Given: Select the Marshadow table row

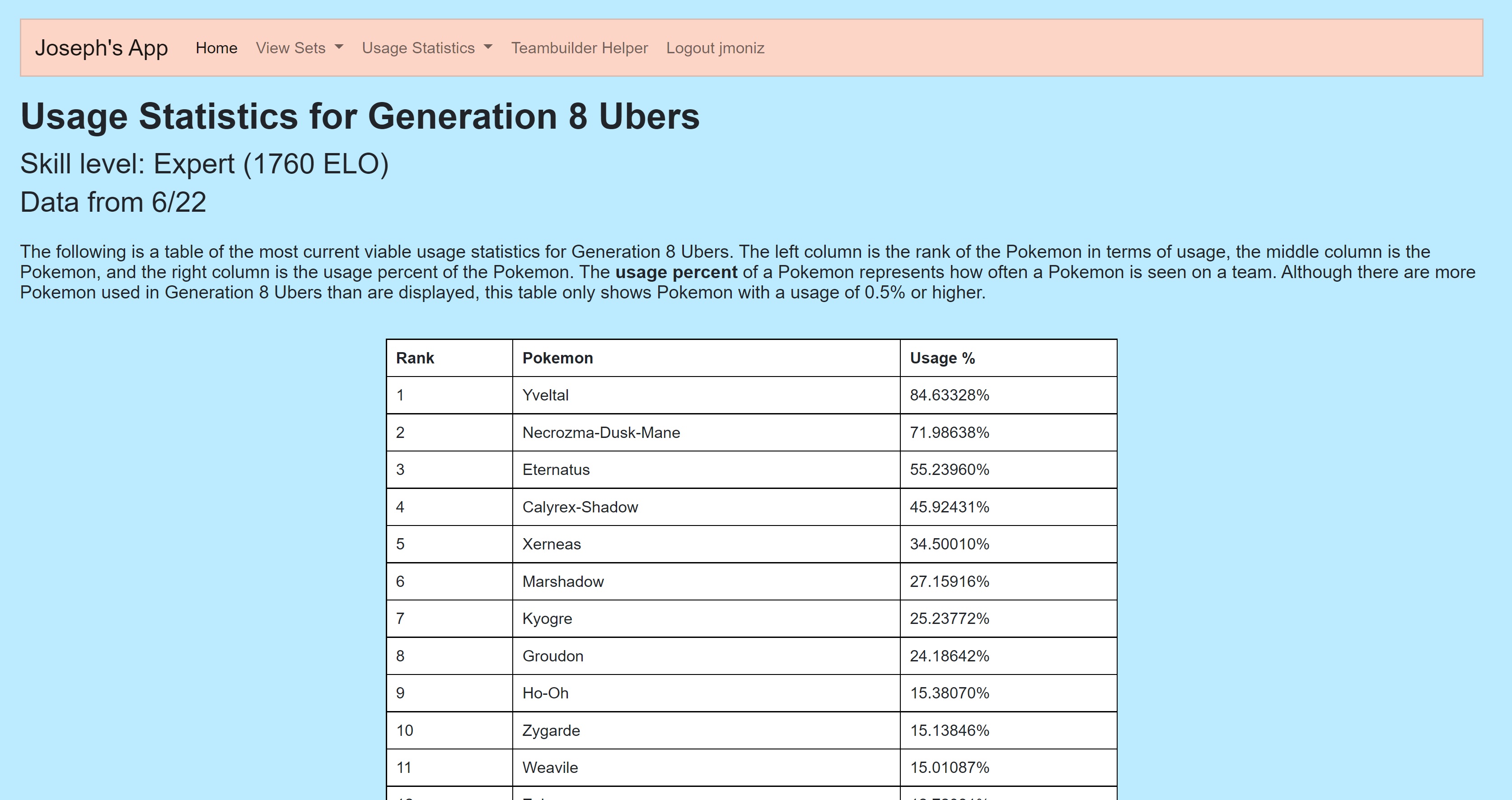Looking at the screenshot, I should pyautogui.click(x=562, y=582).
